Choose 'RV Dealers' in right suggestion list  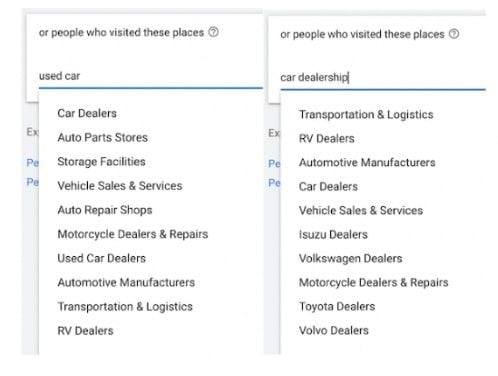327,138
